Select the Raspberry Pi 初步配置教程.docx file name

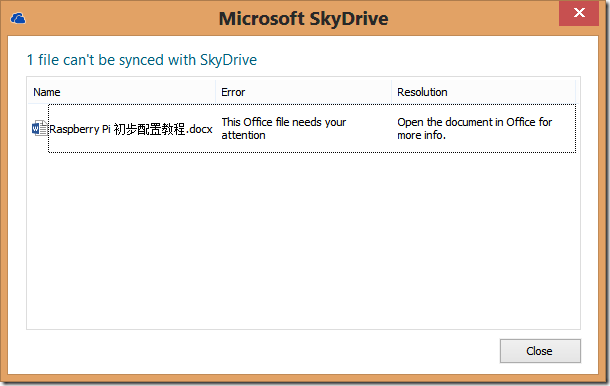point(131,129)
